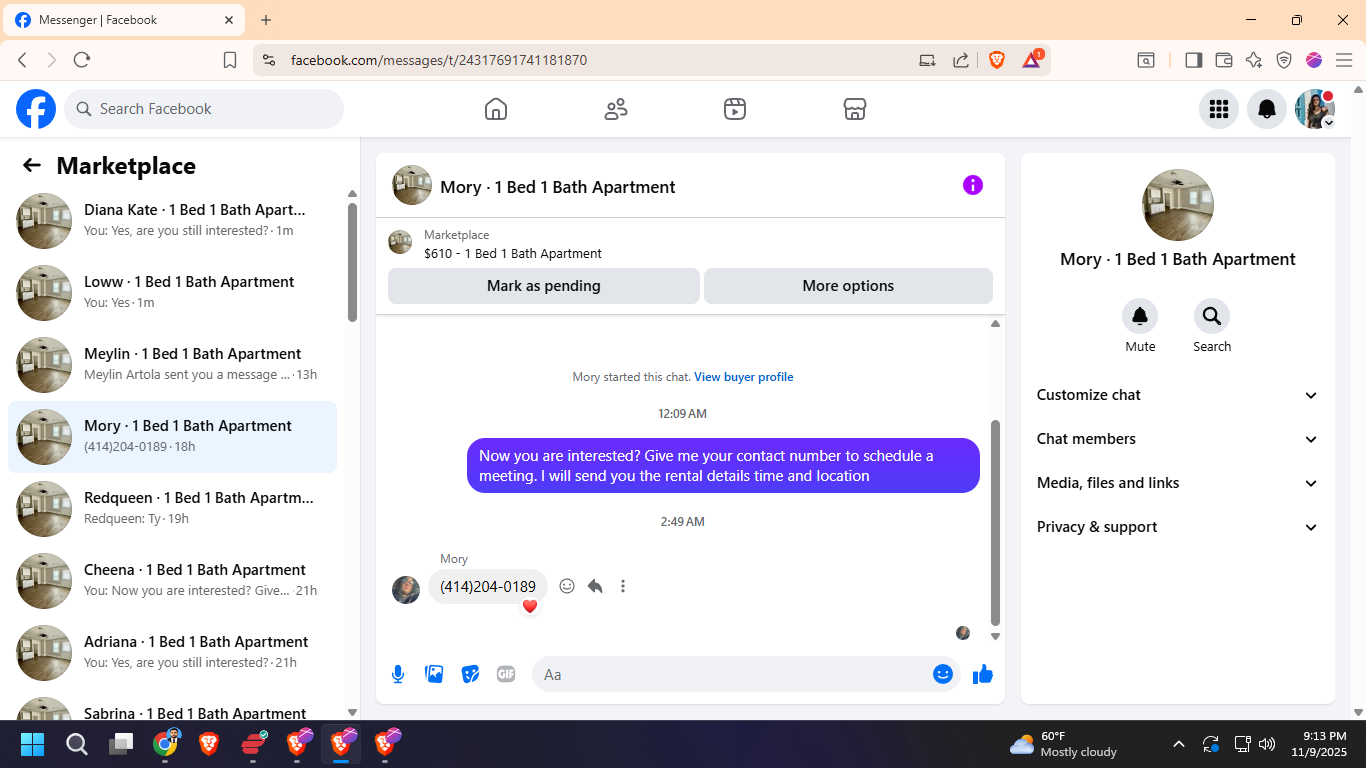1366x768 pixels.
Task: Click Mark as pending button
Action: [x=544, y=286]
